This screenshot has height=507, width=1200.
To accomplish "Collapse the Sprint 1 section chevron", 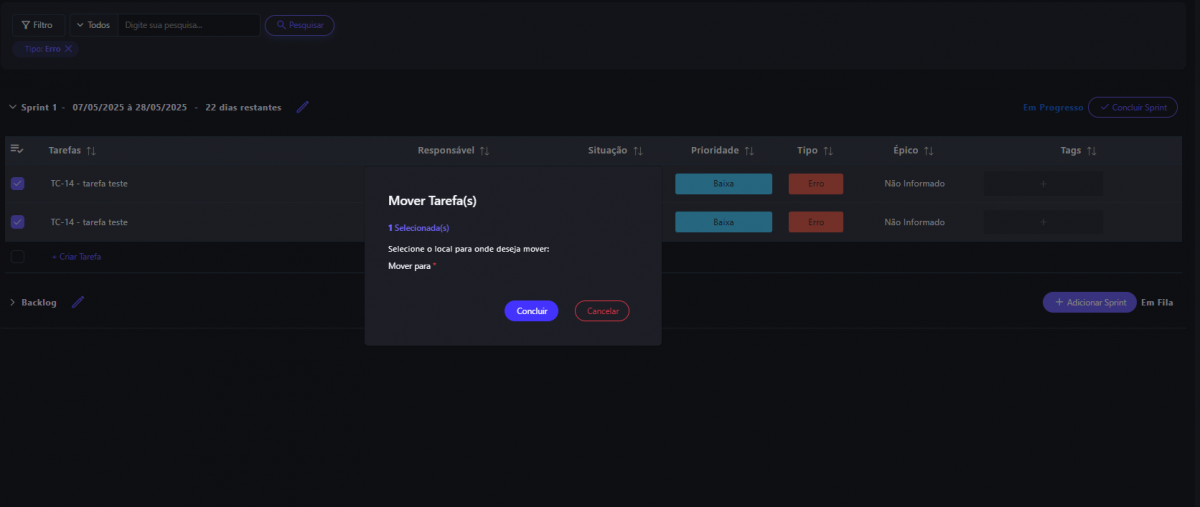I will pyautogui.click(x=12, y=107).
